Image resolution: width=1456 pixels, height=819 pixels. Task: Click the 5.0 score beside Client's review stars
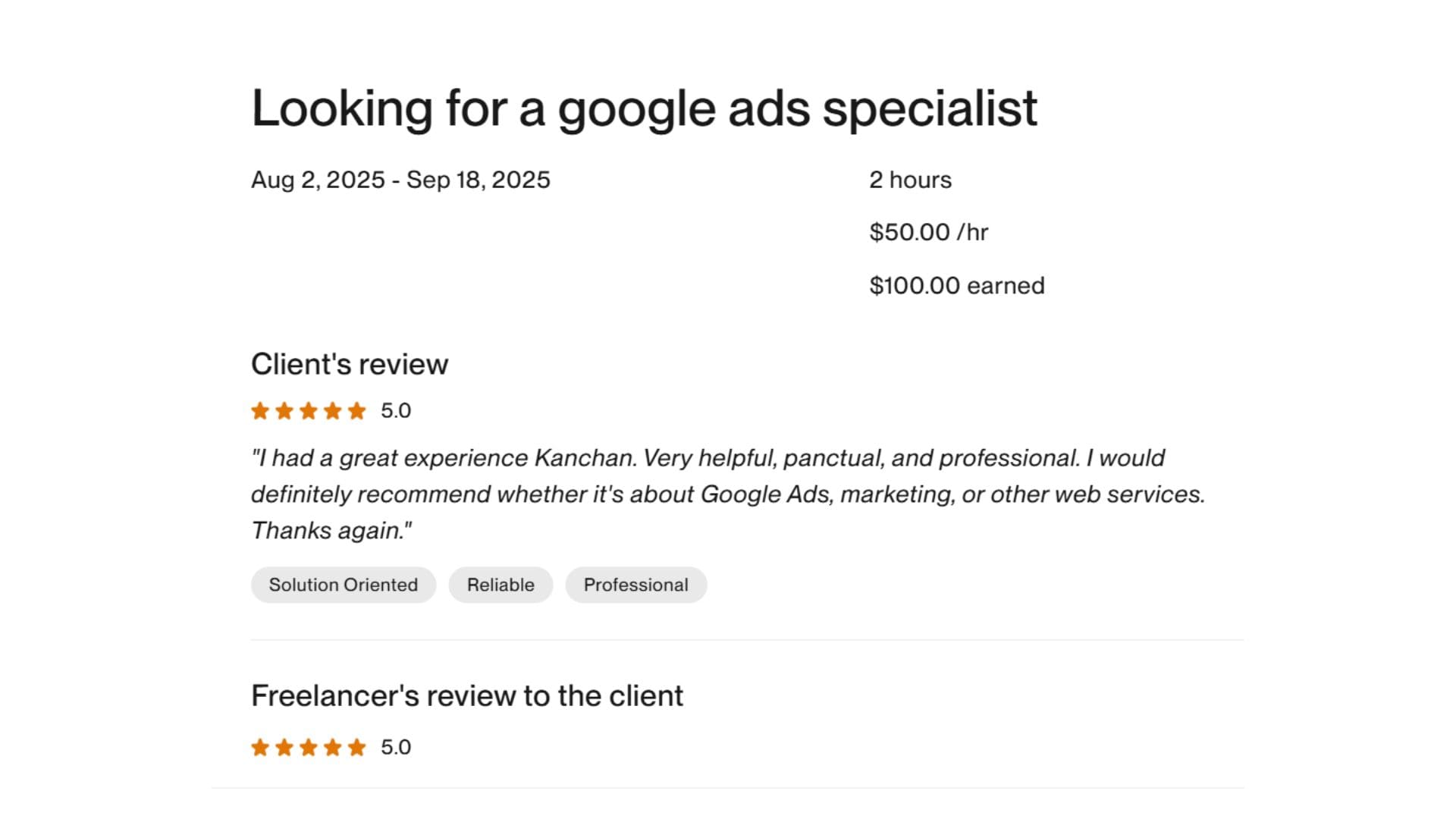point(396,411)
